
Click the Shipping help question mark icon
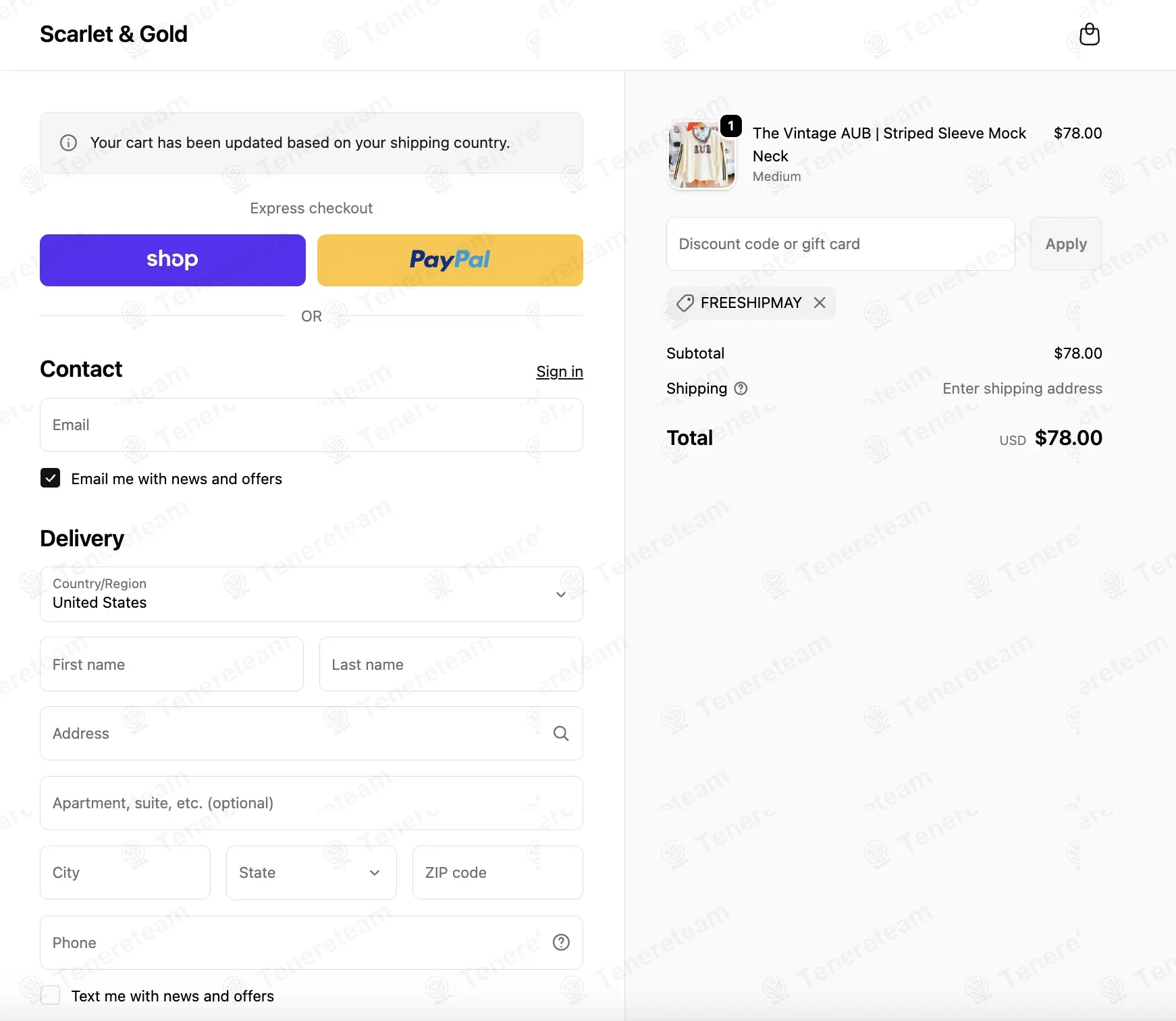point(741,388)
